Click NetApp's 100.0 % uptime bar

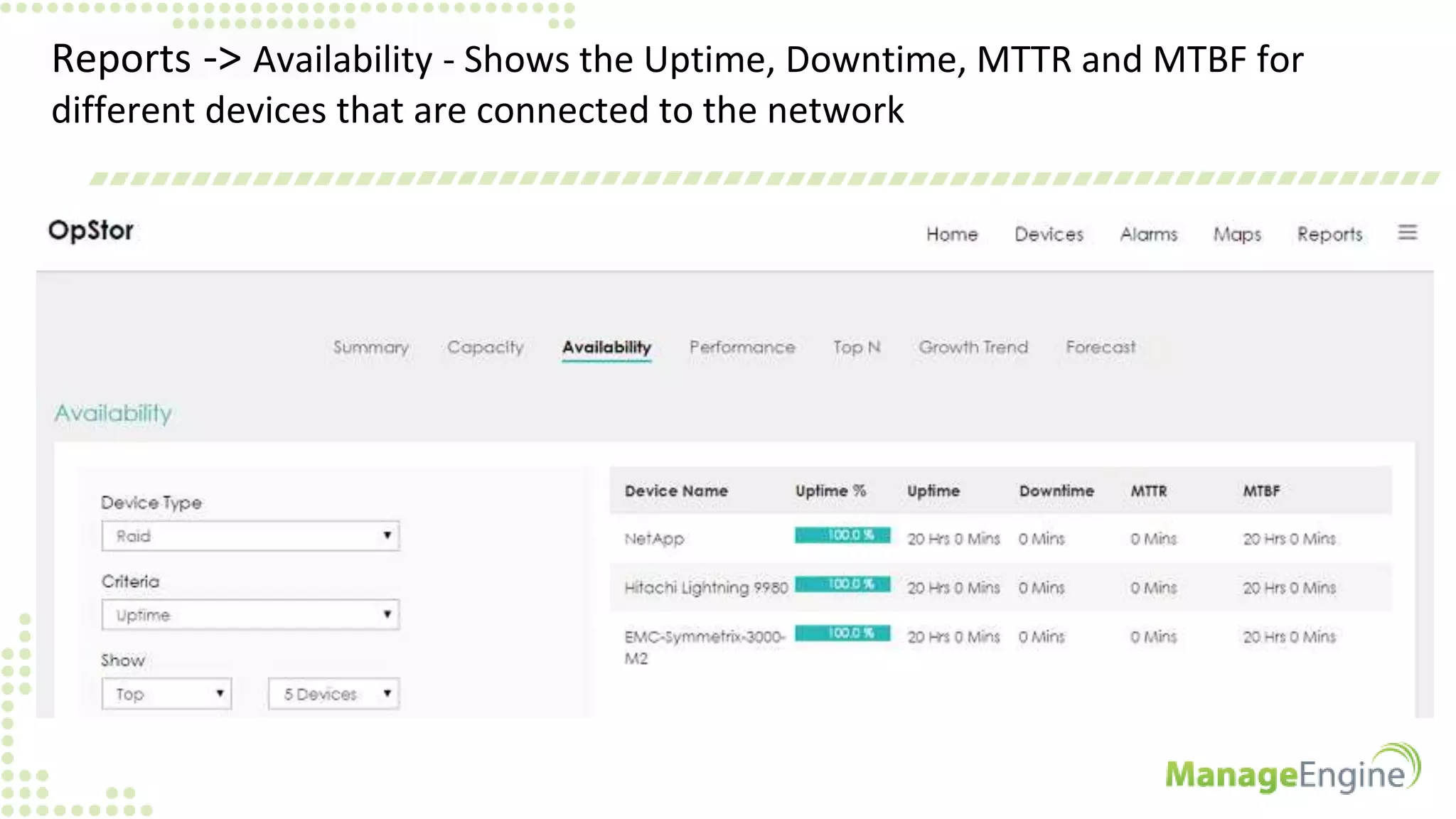tap(842, 535)
